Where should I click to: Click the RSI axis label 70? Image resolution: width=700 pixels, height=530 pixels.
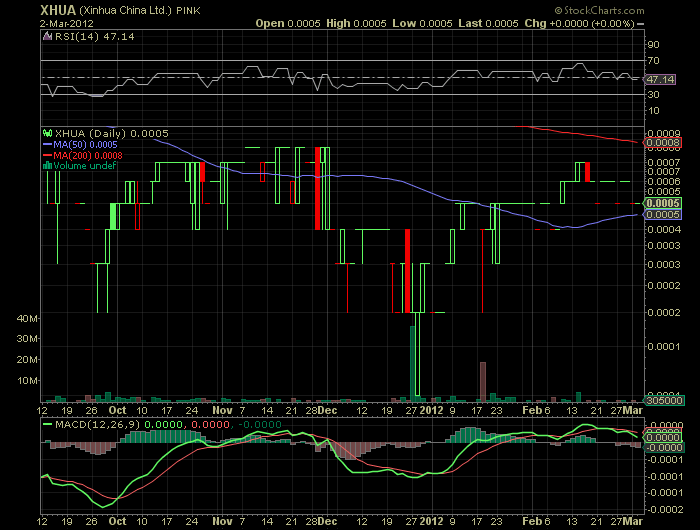click(653, 60)
